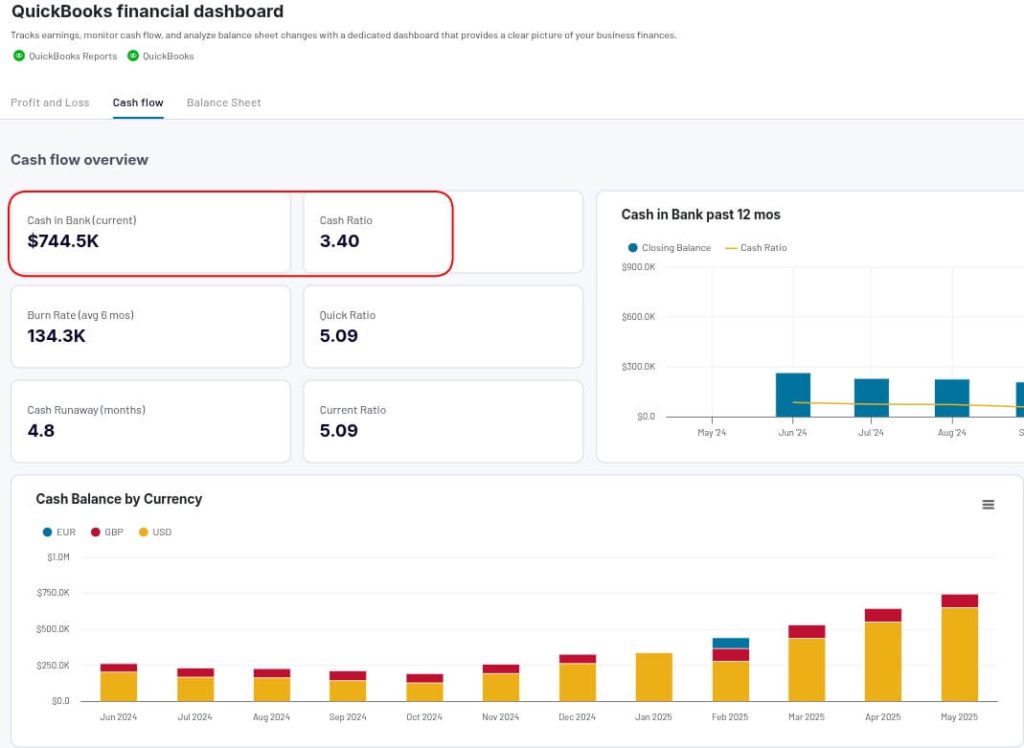Select the Cash flow tab

tap(138, 103)
